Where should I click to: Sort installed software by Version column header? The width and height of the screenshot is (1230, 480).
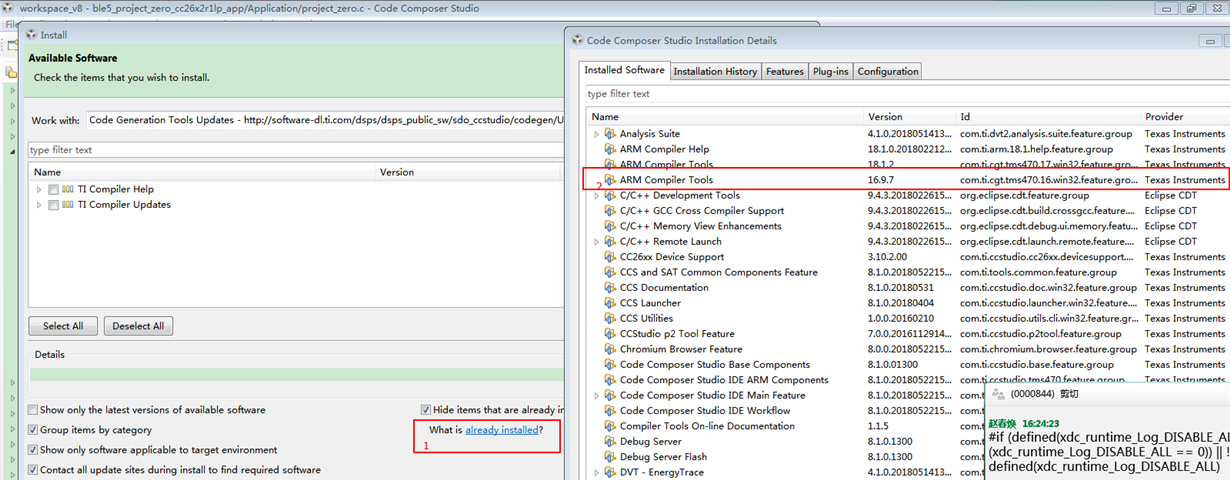coord(910,117)
